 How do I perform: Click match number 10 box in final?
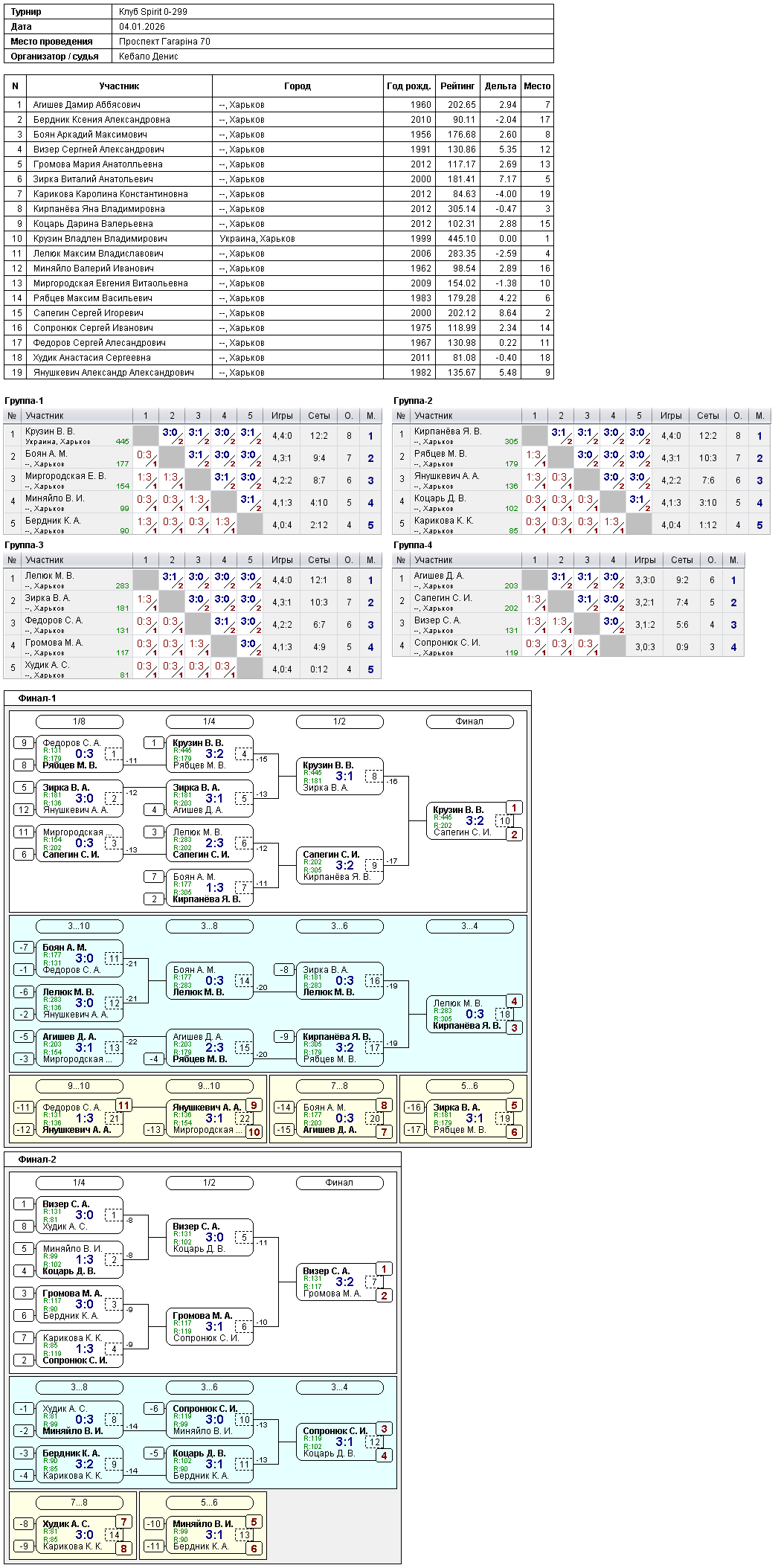click(x=505, y=821)
